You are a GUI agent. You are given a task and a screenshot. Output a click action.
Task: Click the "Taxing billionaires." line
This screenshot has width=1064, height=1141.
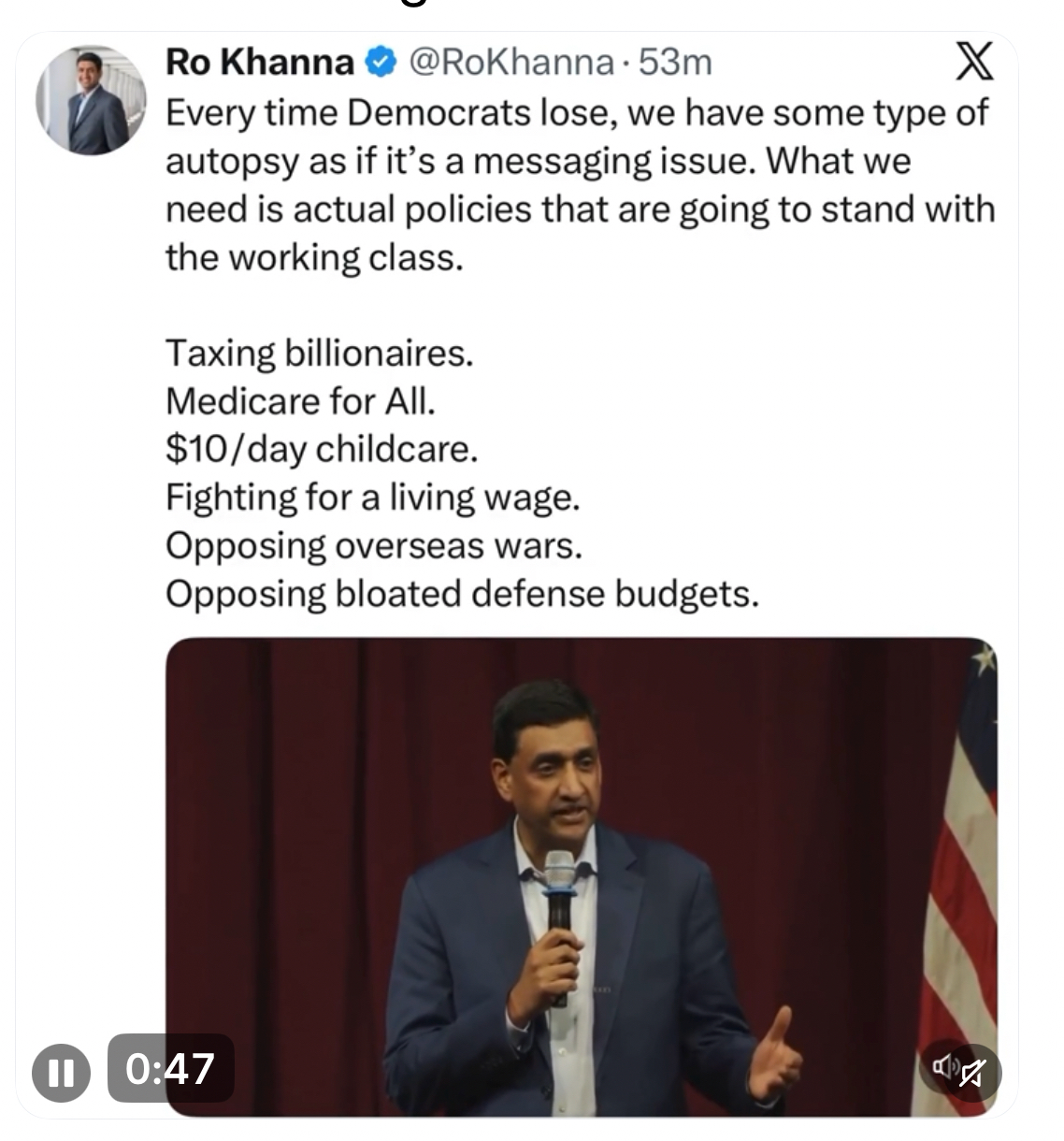[x=320, y=354]
